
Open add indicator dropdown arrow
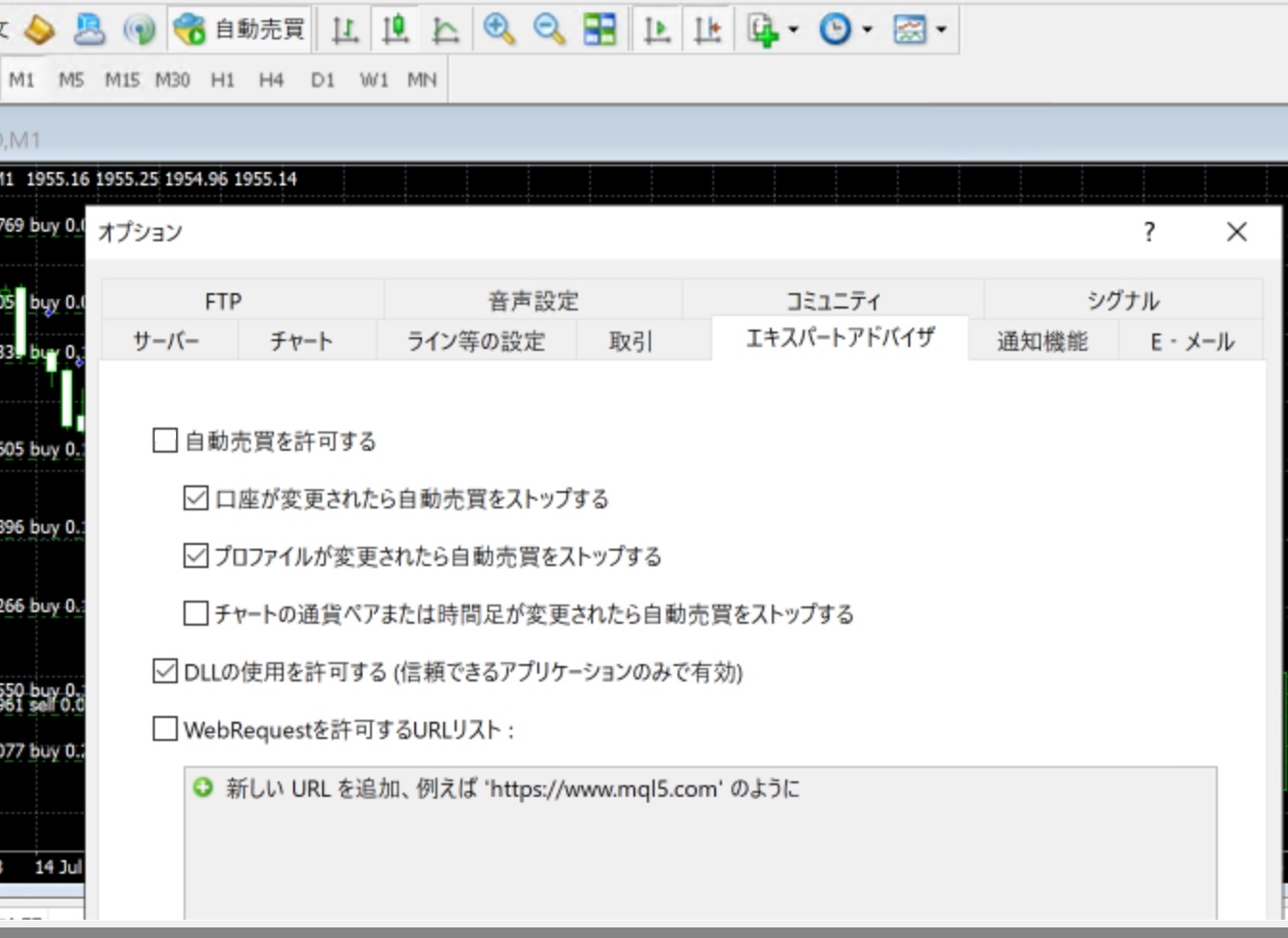click(793, 30)
